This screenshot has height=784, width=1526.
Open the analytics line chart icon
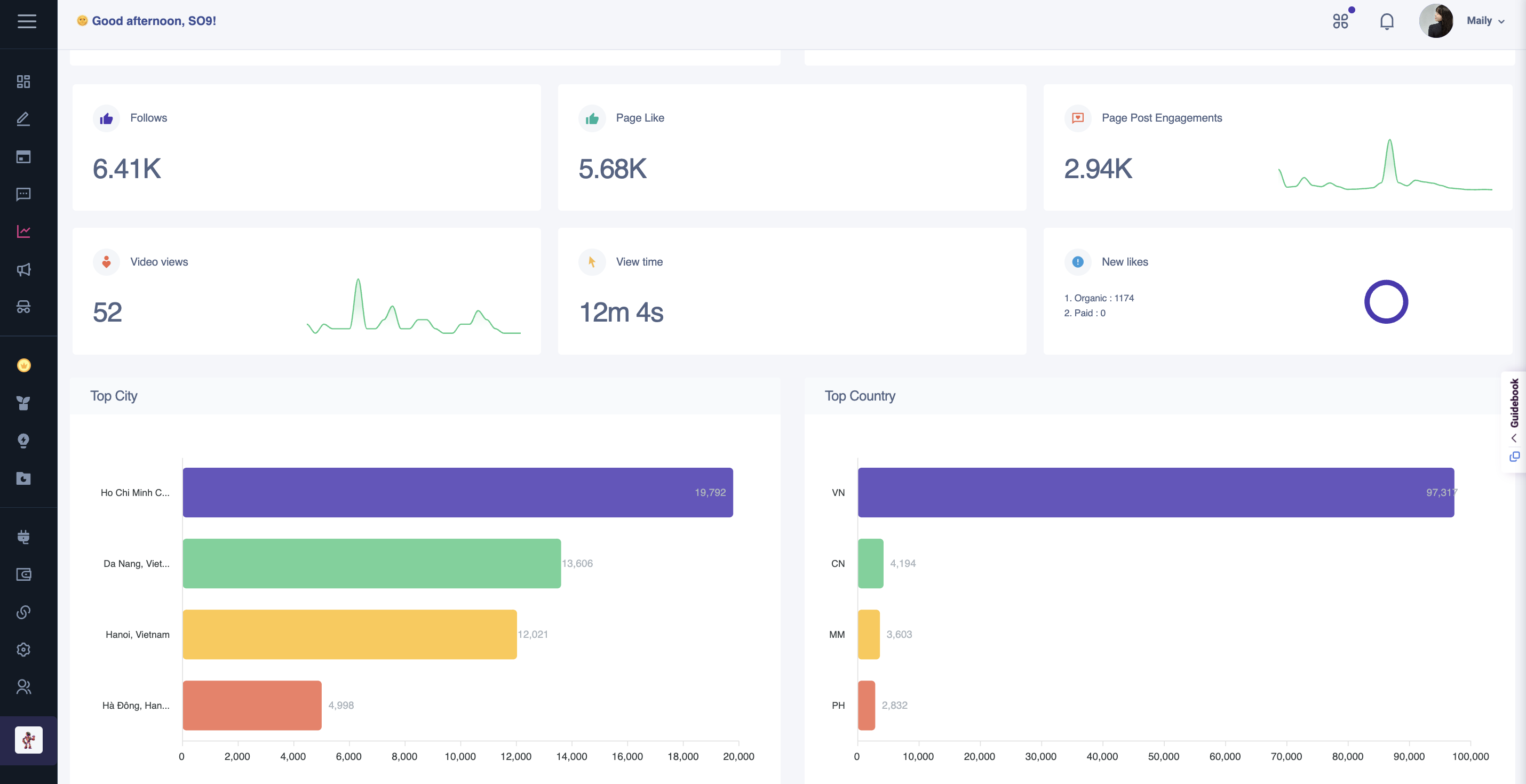(23, 231)
